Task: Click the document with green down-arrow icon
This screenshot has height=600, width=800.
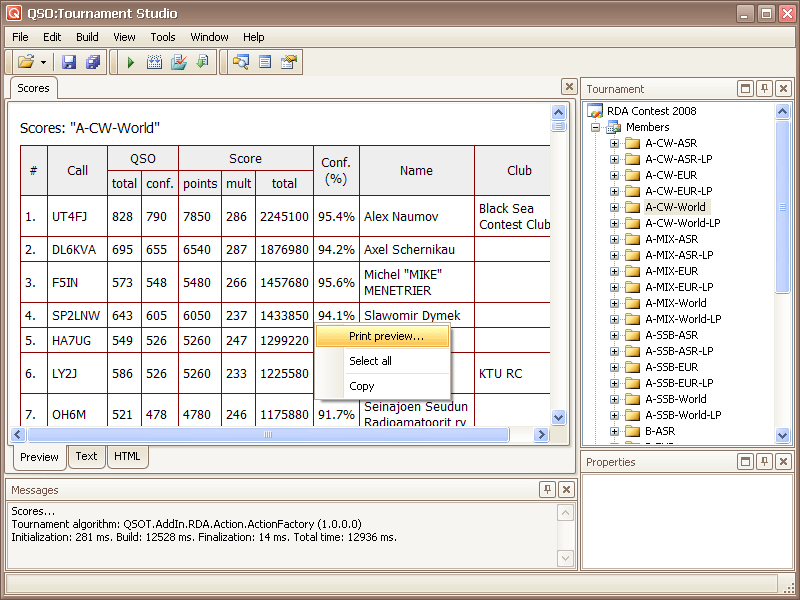Action: 203,62
